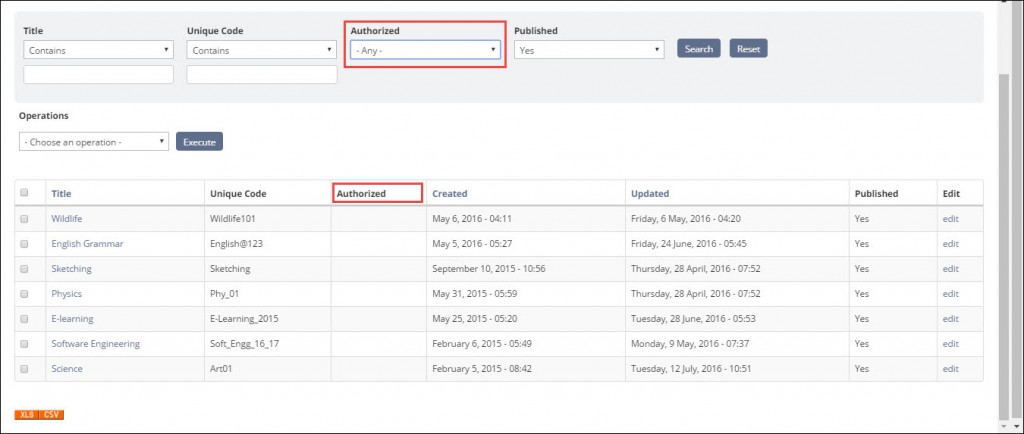
Task: Open the Authorized filter dropdown
Action: click(x=425, y=50)
